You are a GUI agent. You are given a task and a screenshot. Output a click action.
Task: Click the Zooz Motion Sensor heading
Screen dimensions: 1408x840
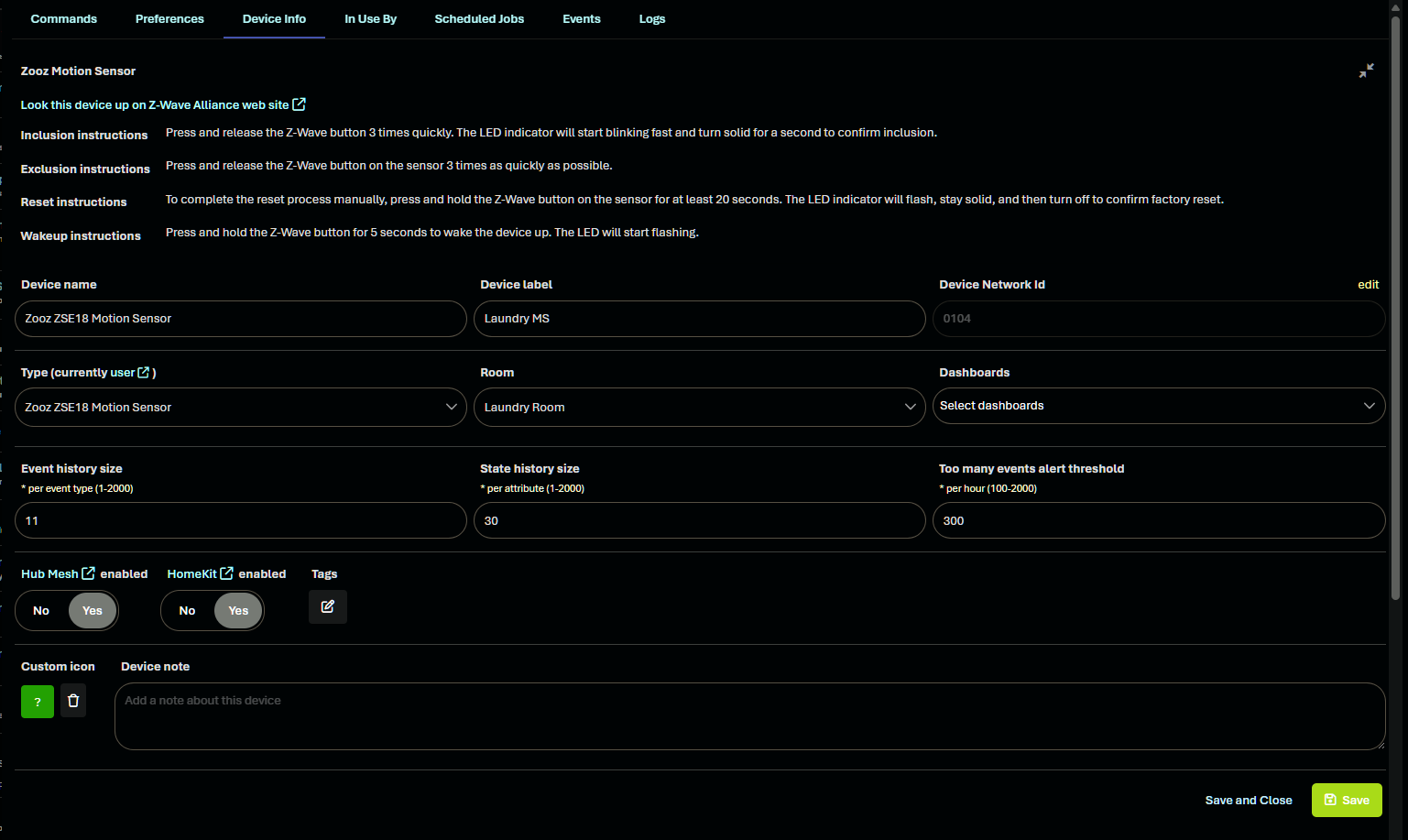[78, 71]
